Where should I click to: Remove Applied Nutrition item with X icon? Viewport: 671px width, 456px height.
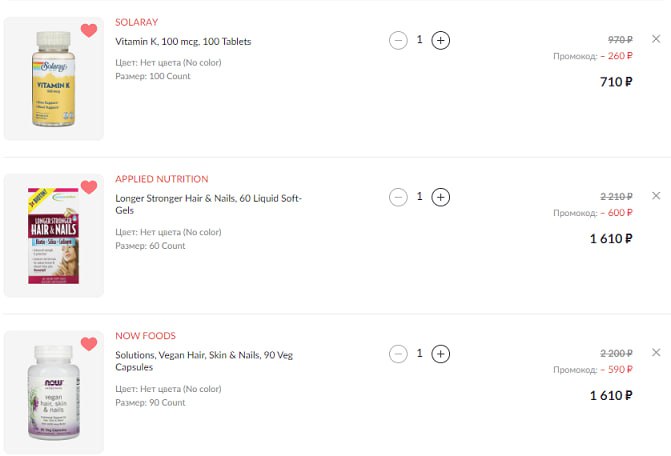coord(656,195)
